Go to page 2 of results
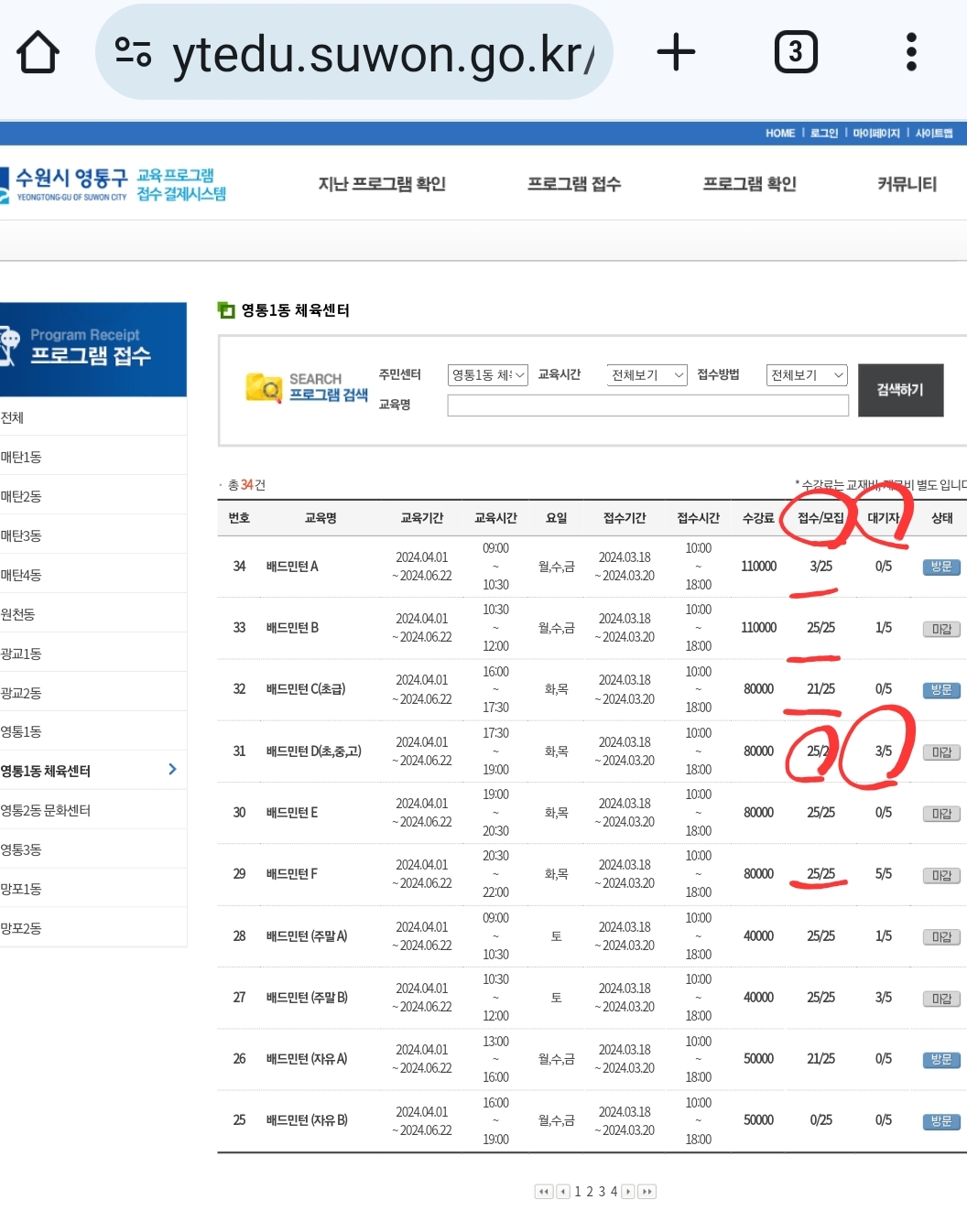 pos(590,1192)
